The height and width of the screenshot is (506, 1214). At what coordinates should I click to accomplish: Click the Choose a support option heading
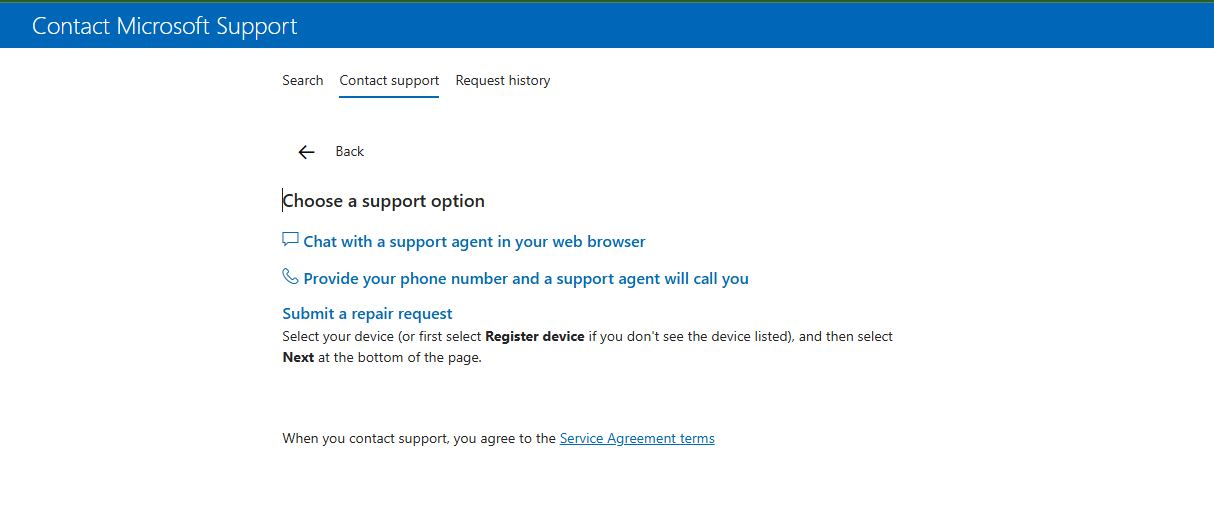click(384, 201)
